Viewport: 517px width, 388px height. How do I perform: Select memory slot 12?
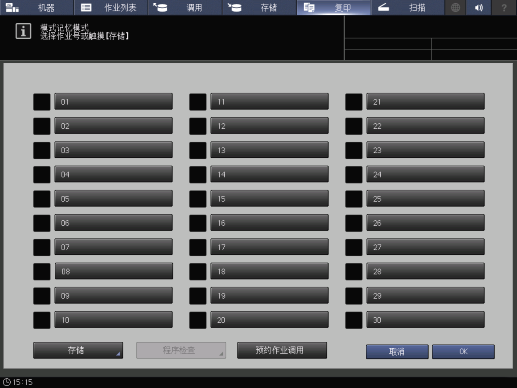[270, 126]
